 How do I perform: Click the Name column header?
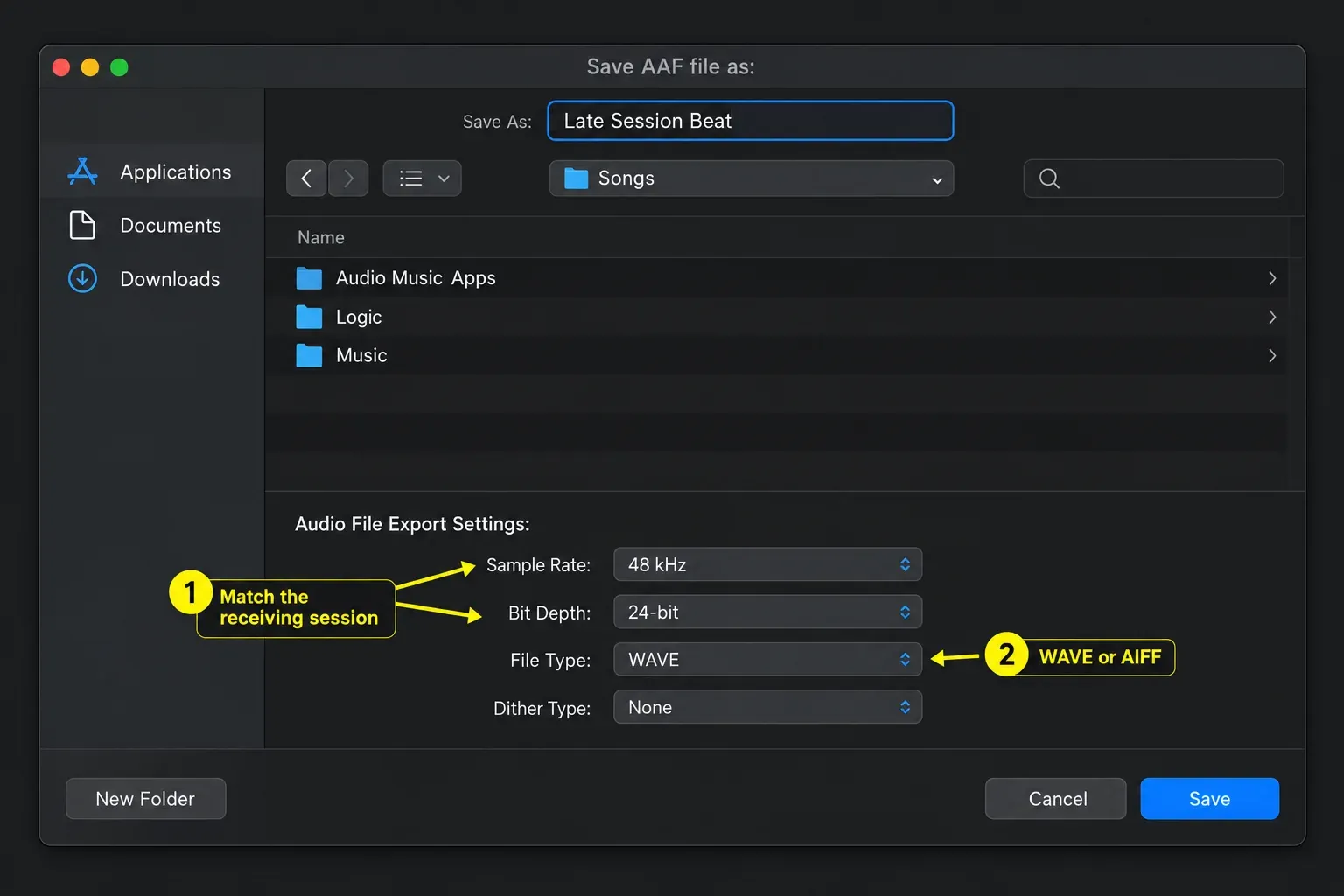point(321,237)
